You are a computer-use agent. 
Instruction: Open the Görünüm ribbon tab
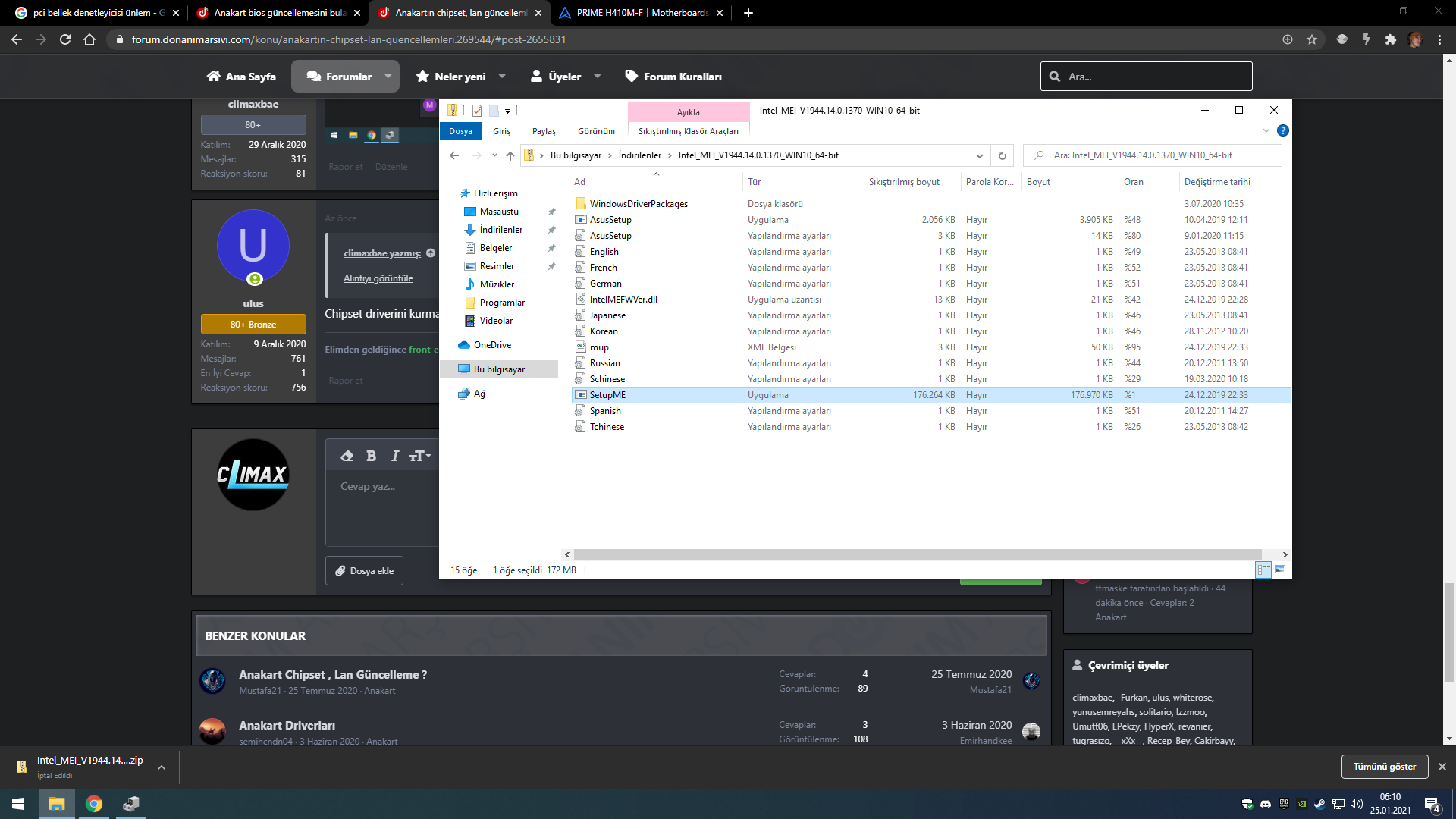click(596, 131)
